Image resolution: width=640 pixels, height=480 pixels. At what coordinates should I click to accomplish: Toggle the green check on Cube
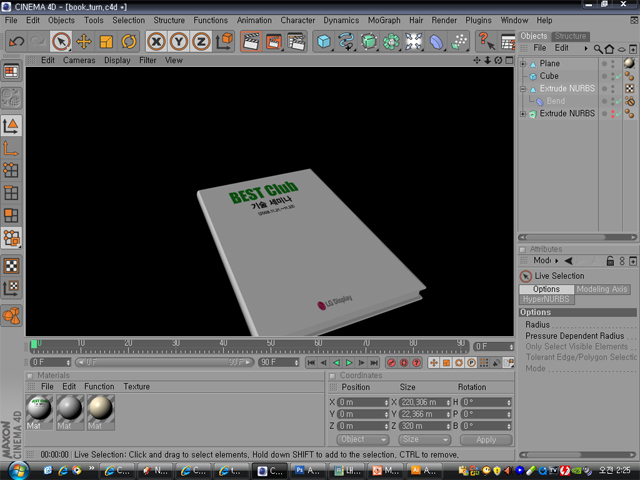tap(620, 76)
